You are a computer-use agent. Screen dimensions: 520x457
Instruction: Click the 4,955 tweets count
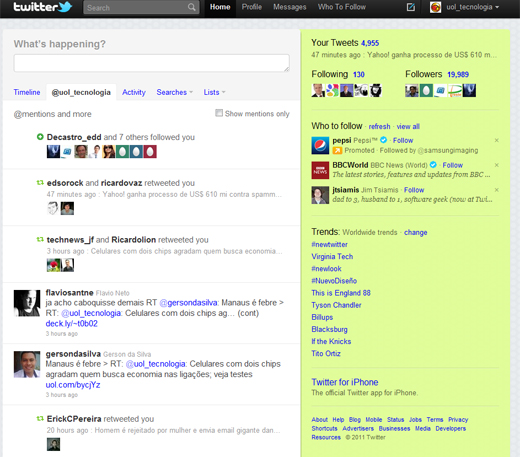[x=370, y=43]
